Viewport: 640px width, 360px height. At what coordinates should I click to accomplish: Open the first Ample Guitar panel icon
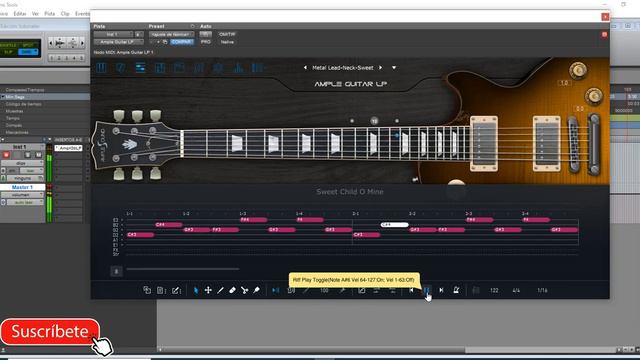(101, 68)
